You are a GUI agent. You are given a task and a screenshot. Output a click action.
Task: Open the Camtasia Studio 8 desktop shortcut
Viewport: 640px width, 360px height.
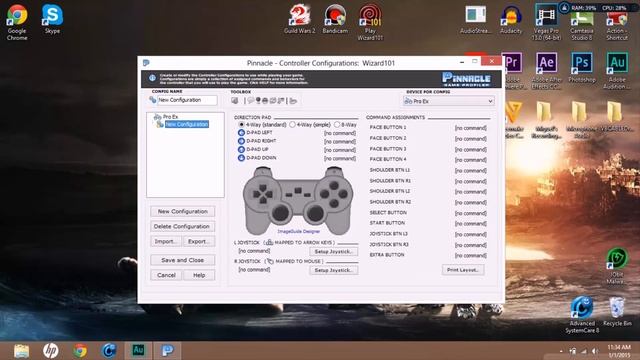coord(581,24)
